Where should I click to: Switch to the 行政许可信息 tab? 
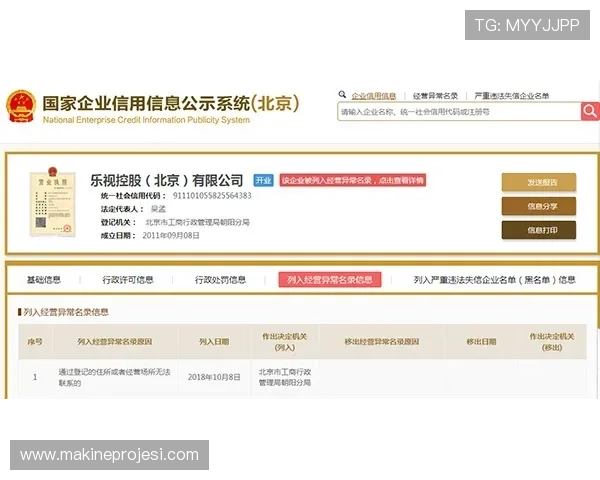128,280
